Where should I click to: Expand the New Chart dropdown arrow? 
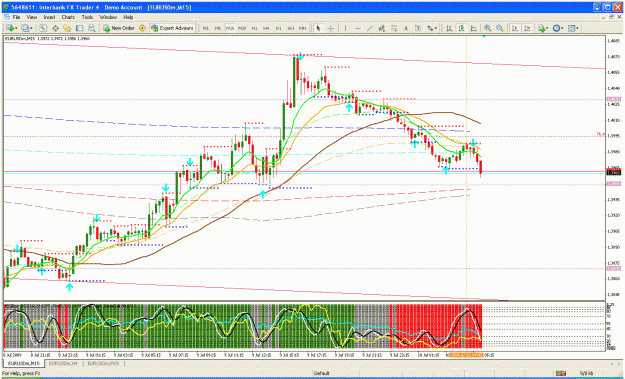click(x=16, y=29)
